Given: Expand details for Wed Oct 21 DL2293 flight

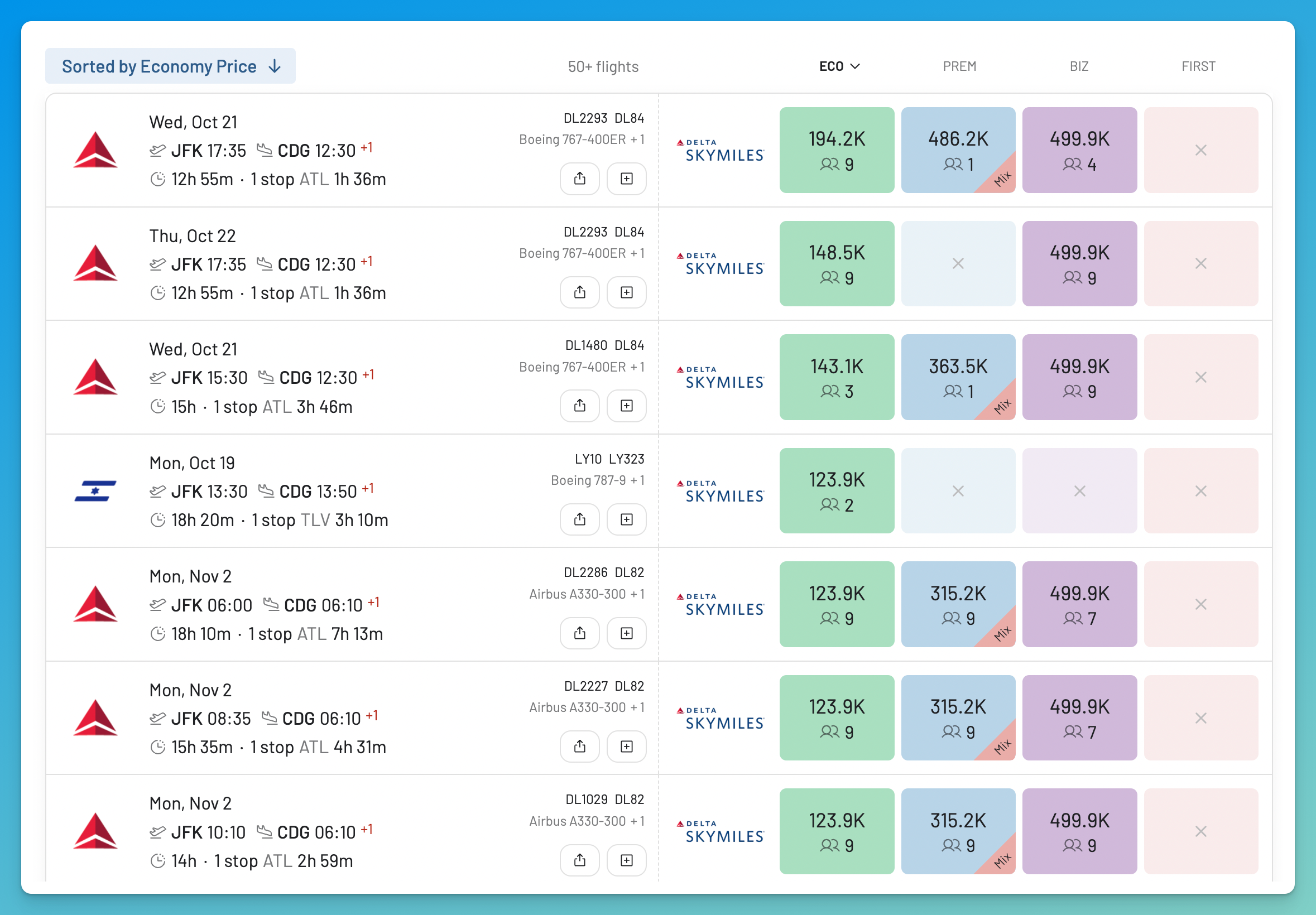Looking at the screenshot, I should pyautogui.click(x=627, y=179).
